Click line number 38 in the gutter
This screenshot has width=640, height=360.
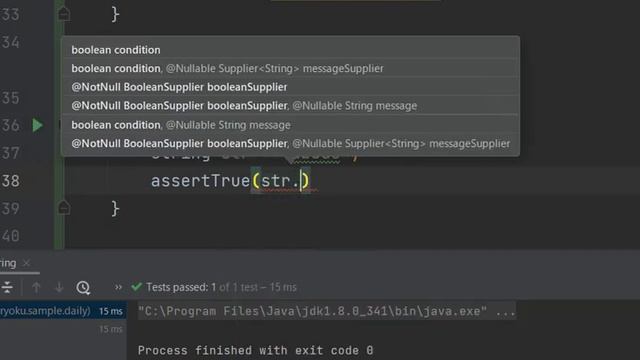[11, 181]
